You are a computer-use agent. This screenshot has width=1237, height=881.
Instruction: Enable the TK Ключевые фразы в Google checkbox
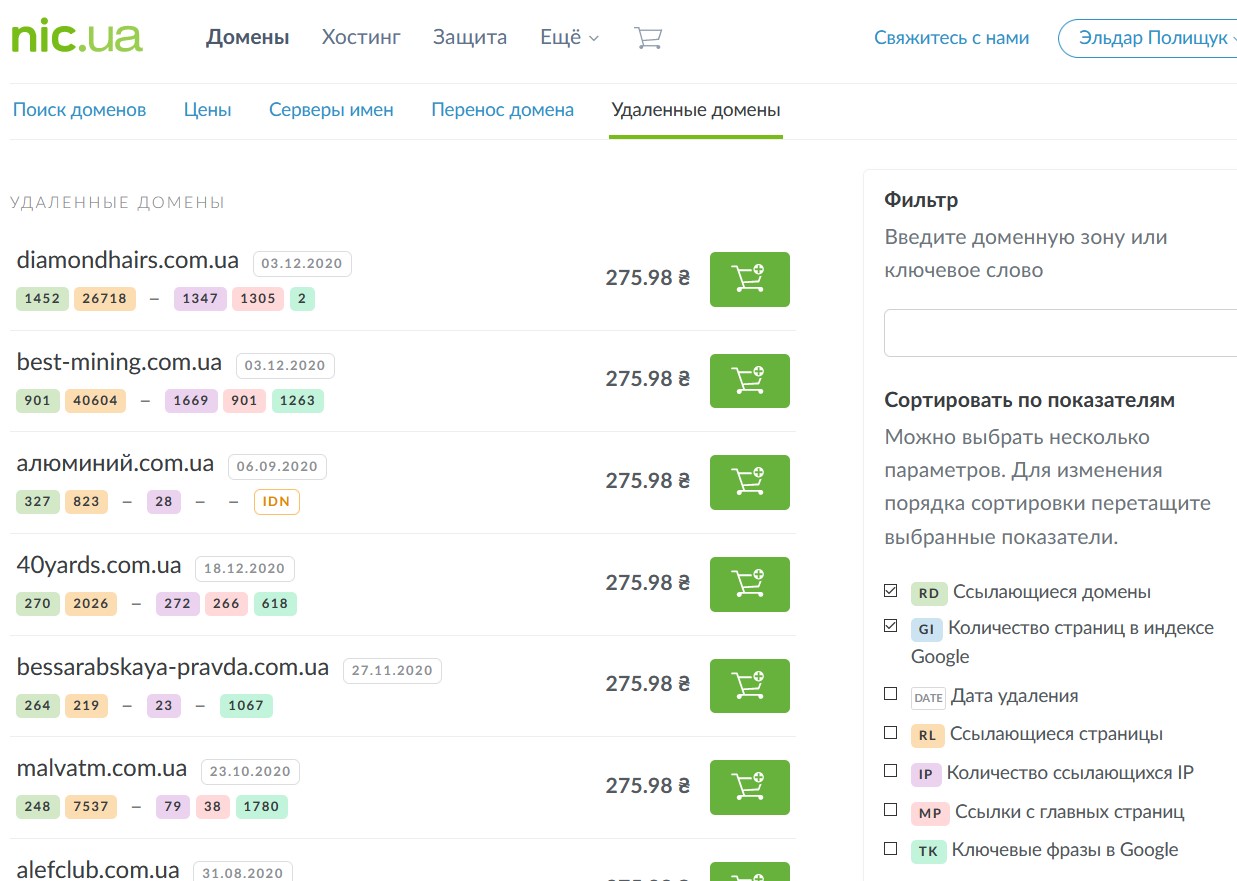891,849
